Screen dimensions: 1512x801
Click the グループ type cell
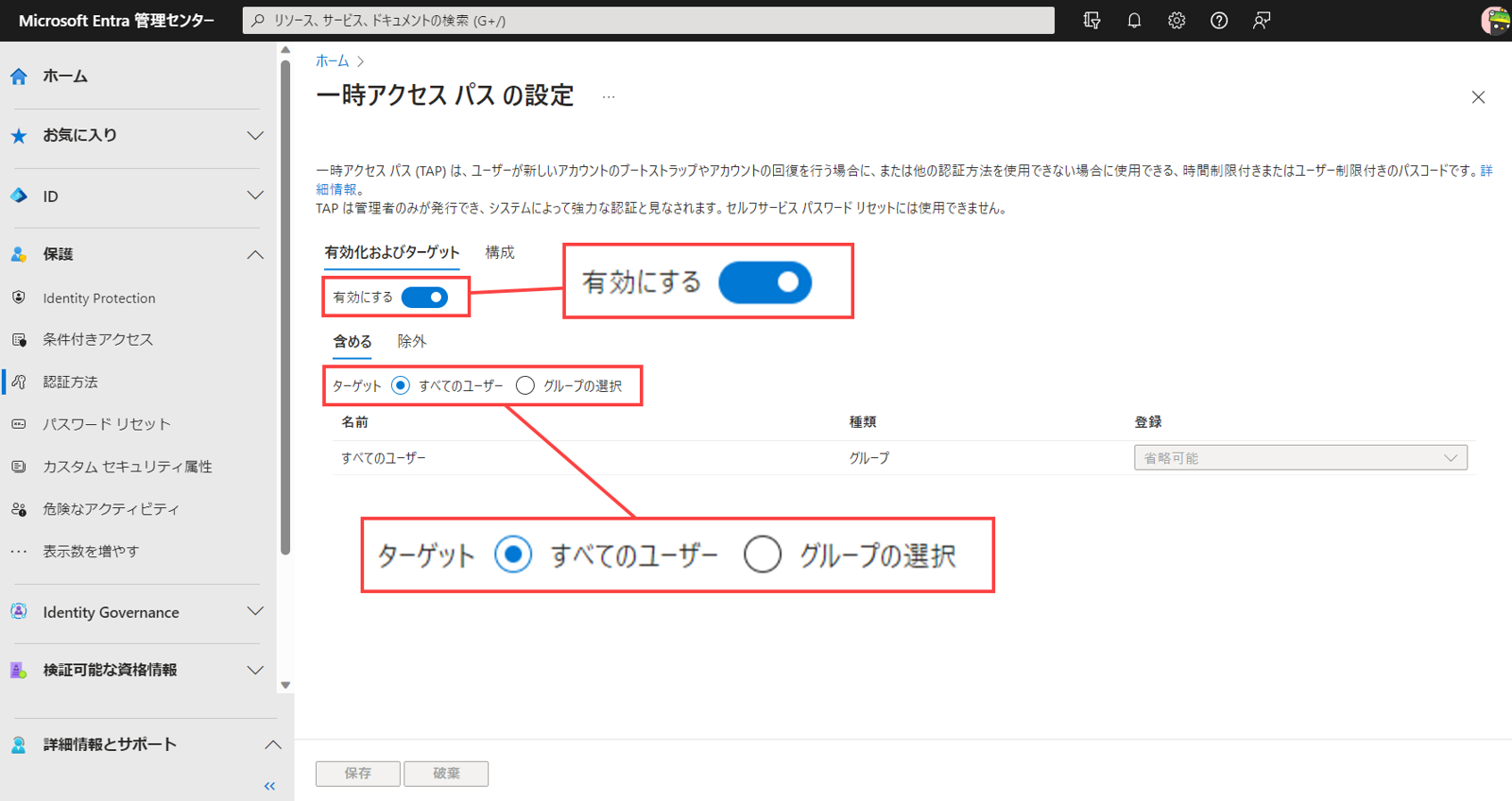coord(869,458)
